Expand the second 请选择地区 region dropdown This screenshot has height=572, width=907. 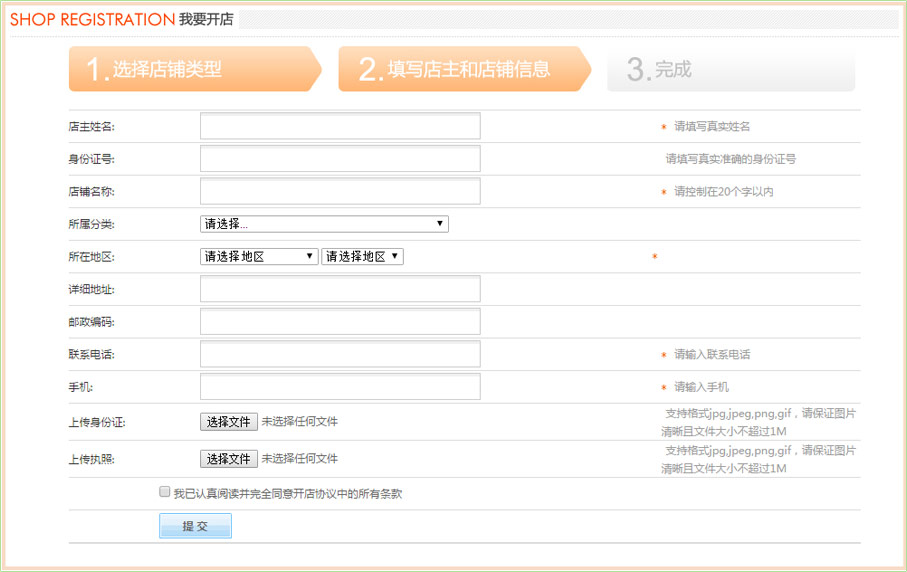coord(362,257)
